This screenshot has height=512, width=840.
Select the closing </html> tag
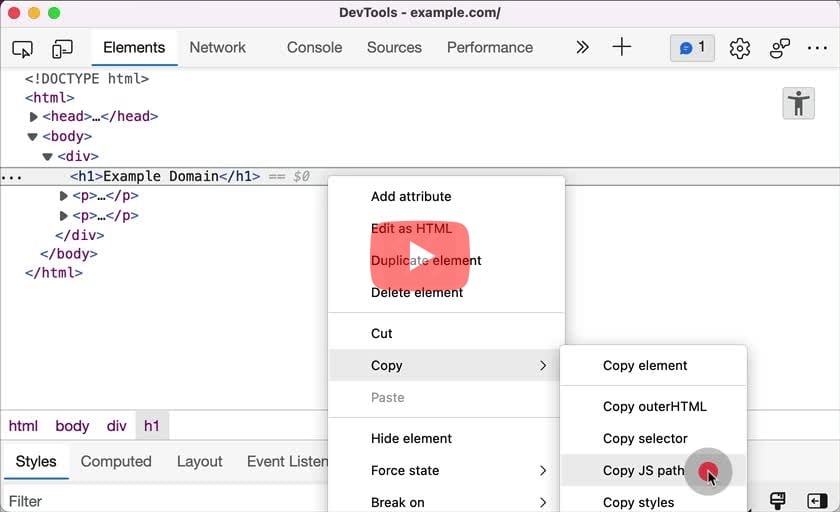[54, 274]
